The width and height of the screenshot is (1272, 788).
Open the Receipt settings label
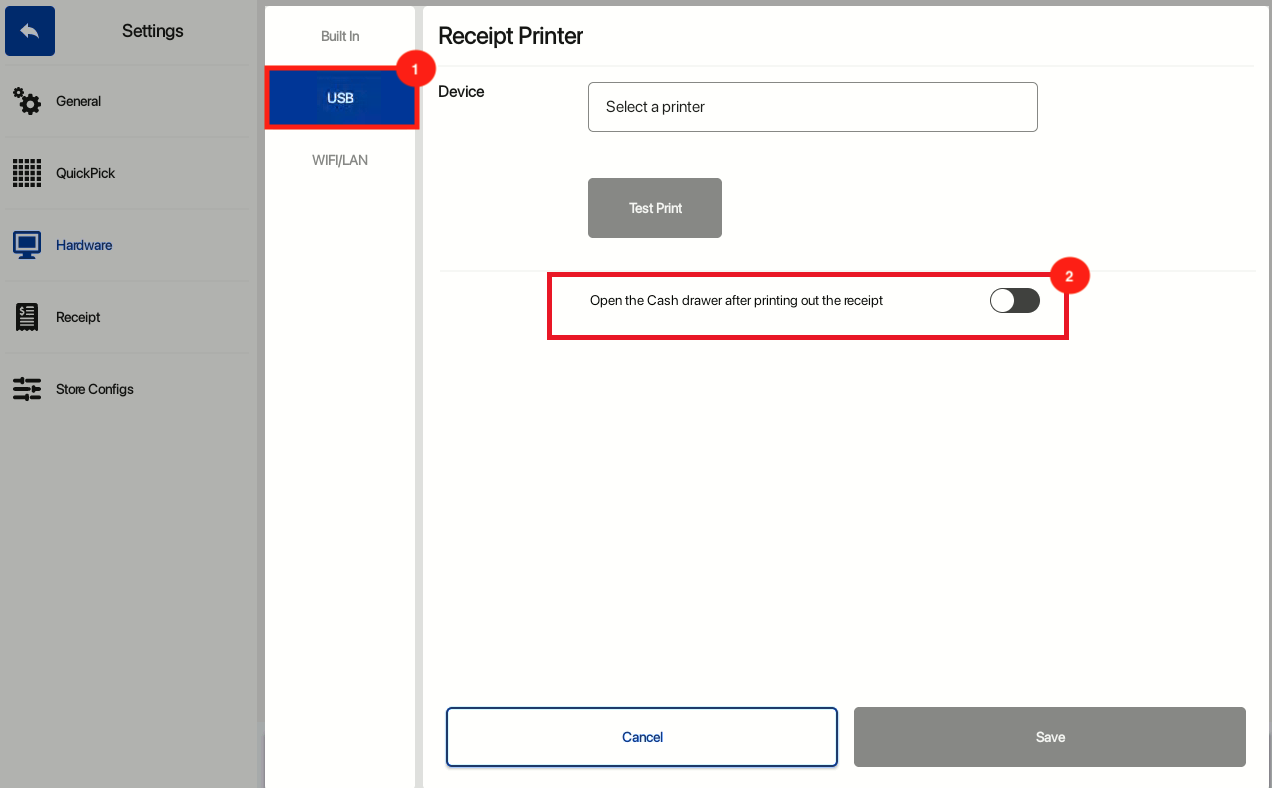pyautogui.click(x=79, y=317)
